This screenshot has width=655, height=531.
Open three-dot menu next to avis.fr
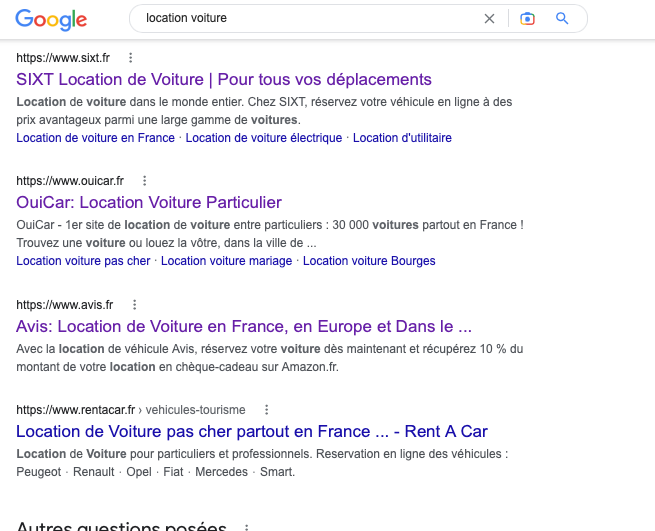pyautogui.click(x=135, y=305)
